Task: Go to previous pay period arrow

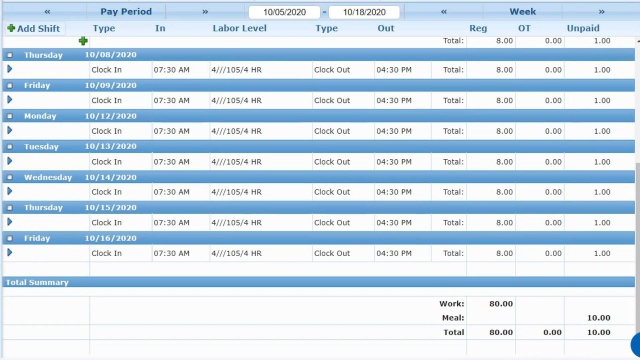Action: [x=47, y=12]
